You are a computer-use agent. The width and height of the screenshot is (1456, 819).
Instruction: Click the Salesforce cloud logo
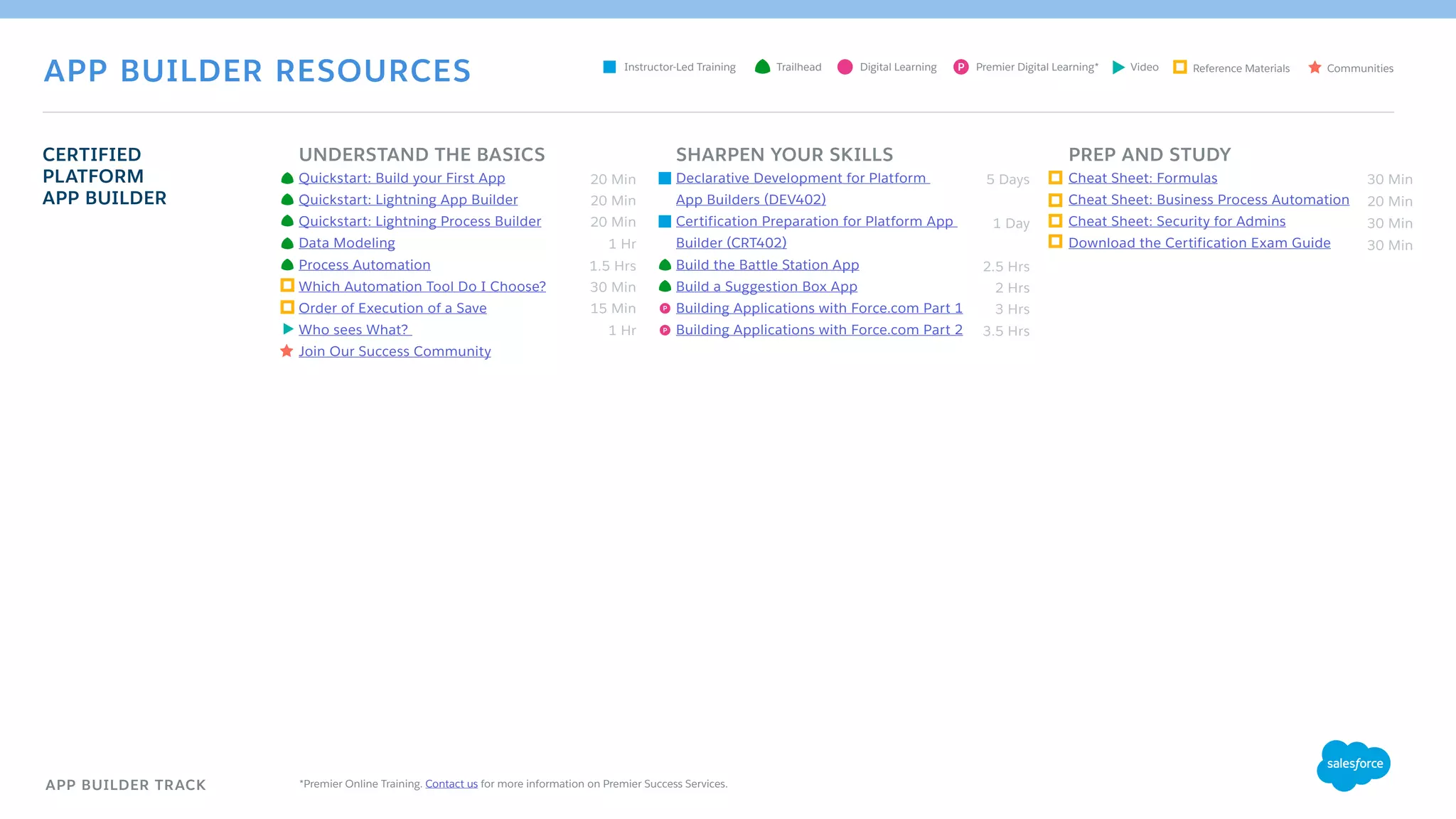(1353, 765)
